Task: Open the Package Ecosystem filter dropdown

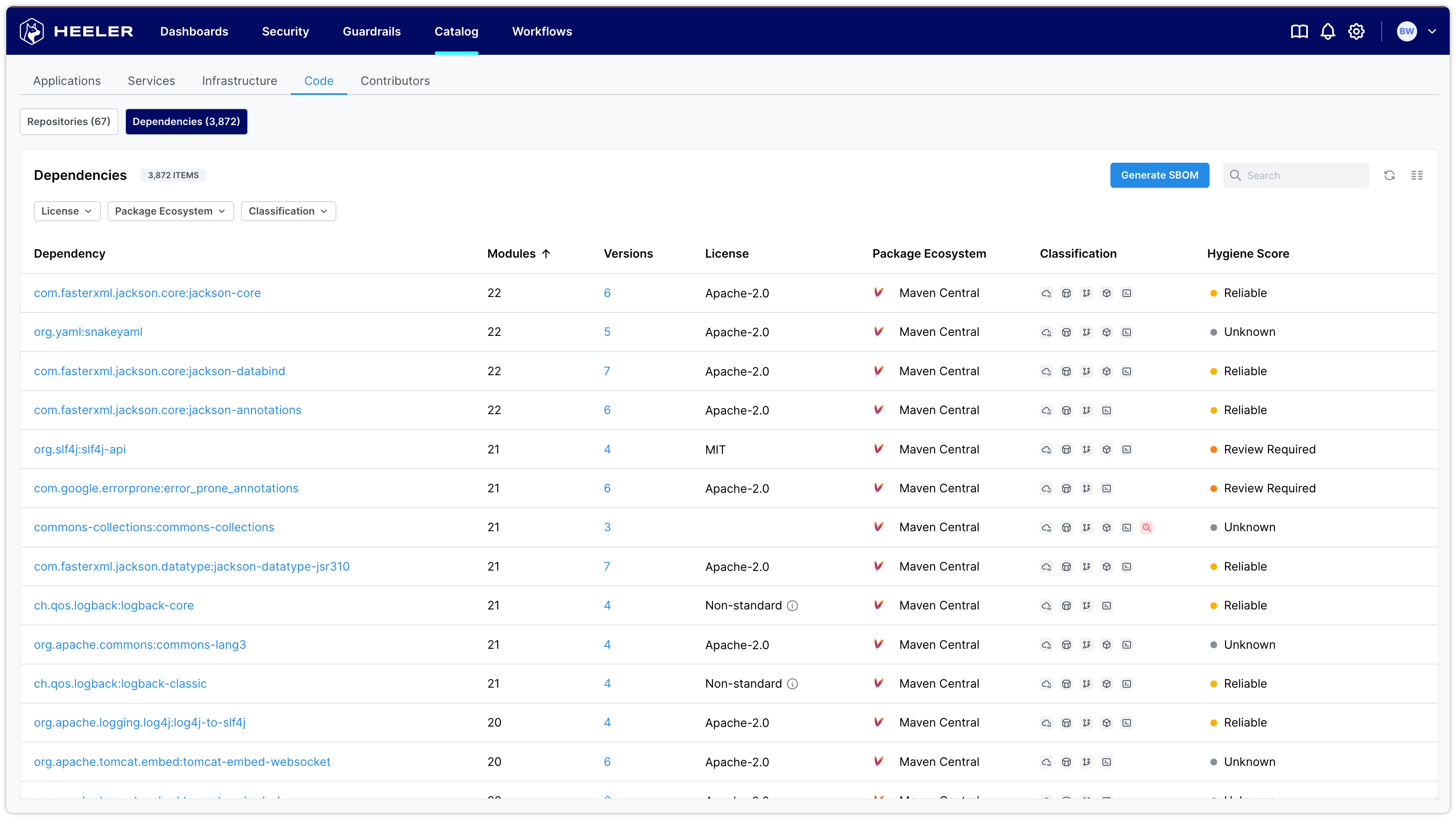Action: click(x=170, y=211)
